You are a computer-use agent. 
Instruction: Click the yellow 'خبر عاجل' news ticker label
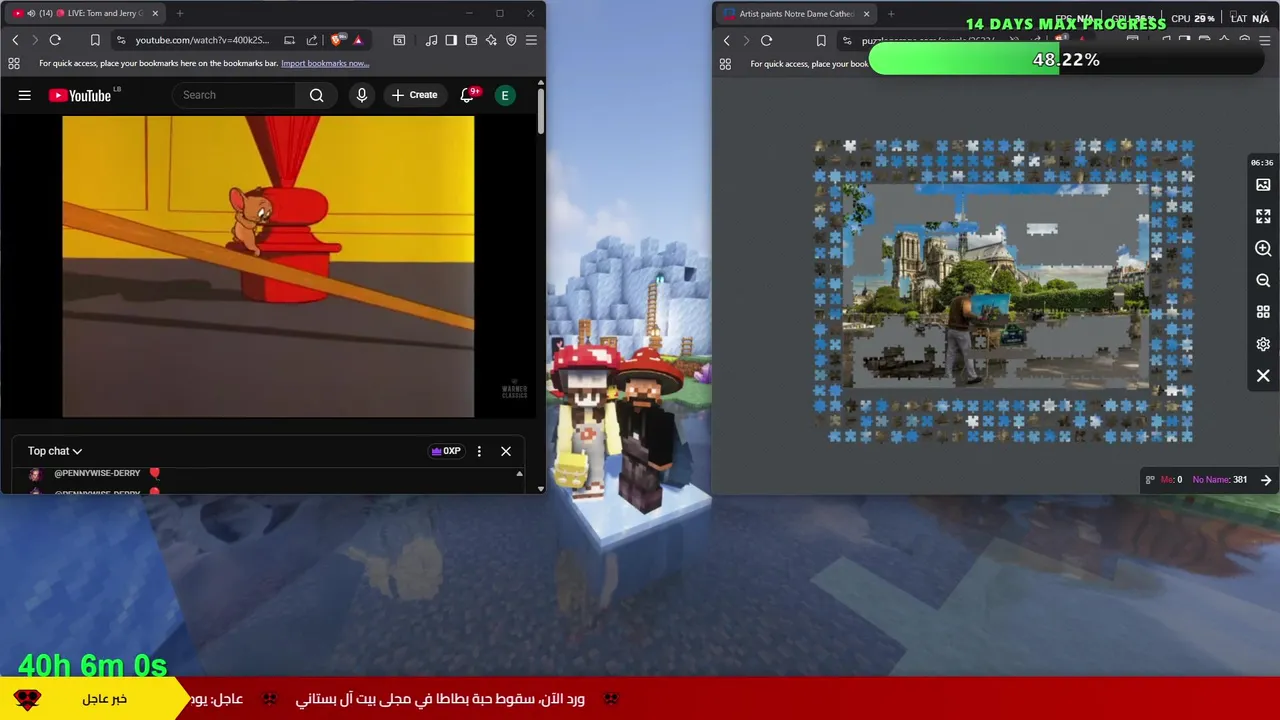coord(105,699)
